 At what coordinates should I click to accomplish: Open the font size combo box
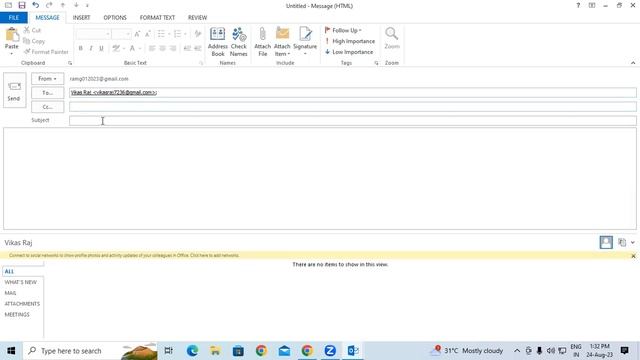pyautogui.click(x=121, y=34)
